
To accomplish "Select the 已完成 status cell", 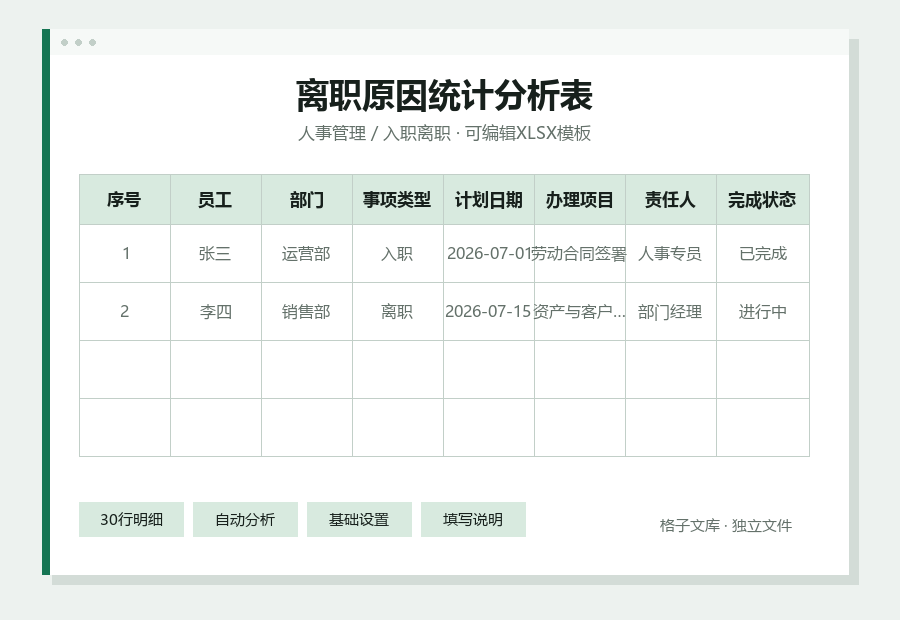I will tap(763, 254).
